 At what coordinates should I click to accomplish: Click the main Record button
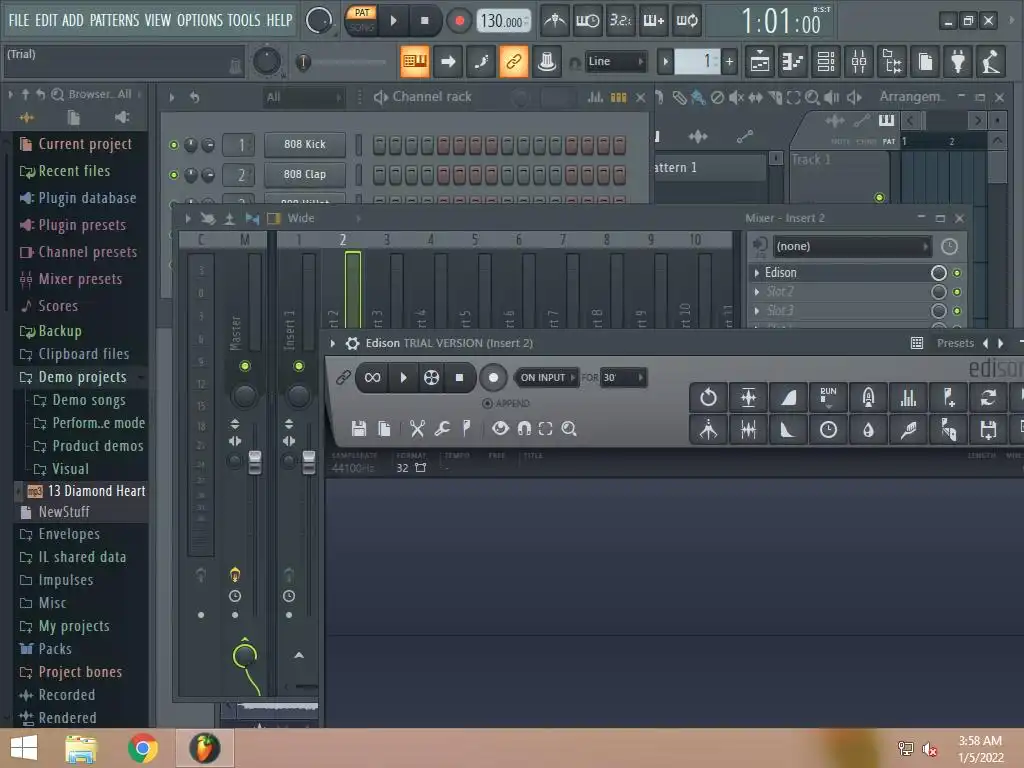[460, 21]
